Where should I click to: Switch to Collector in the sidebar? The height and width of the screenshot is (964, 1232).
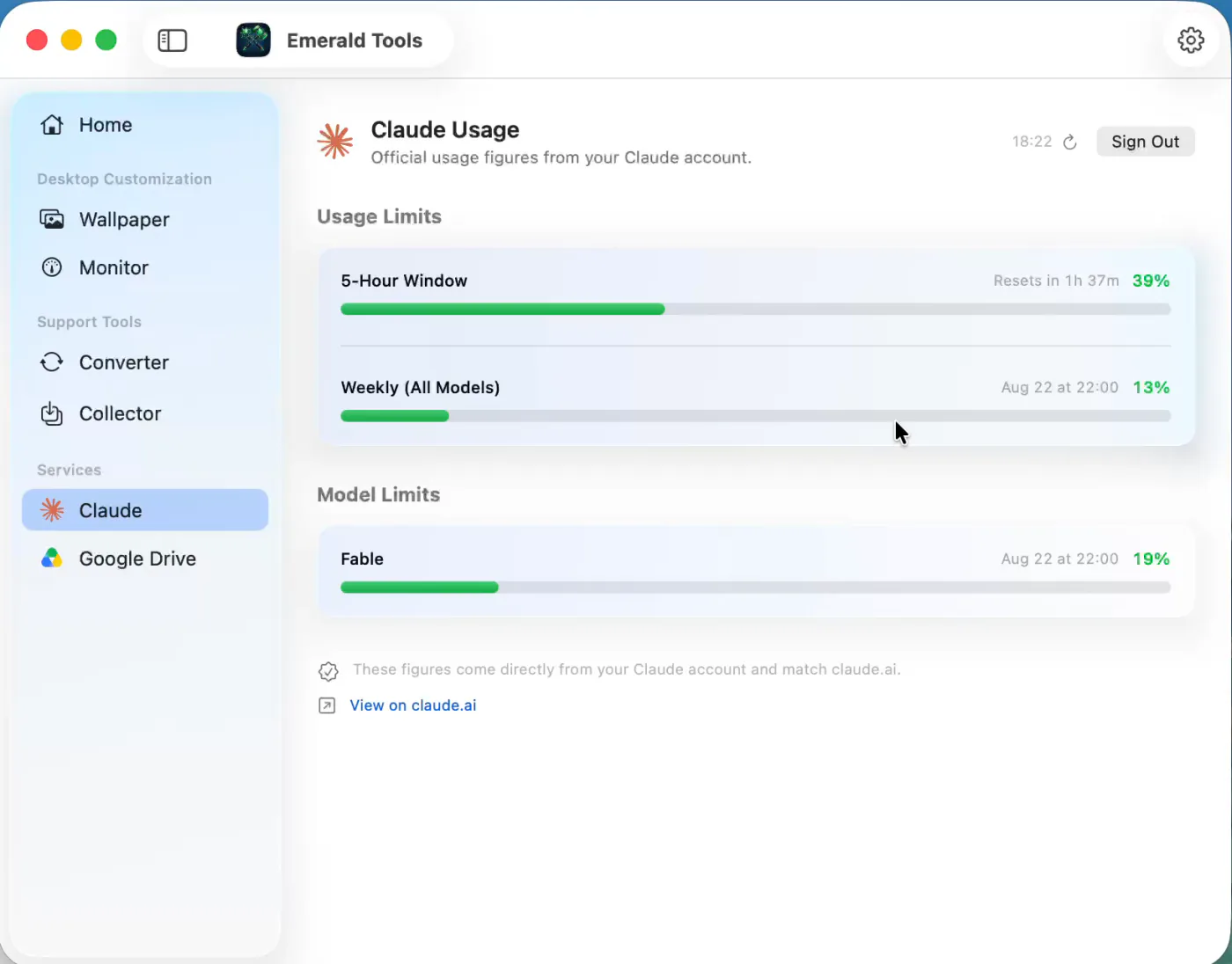145,413
